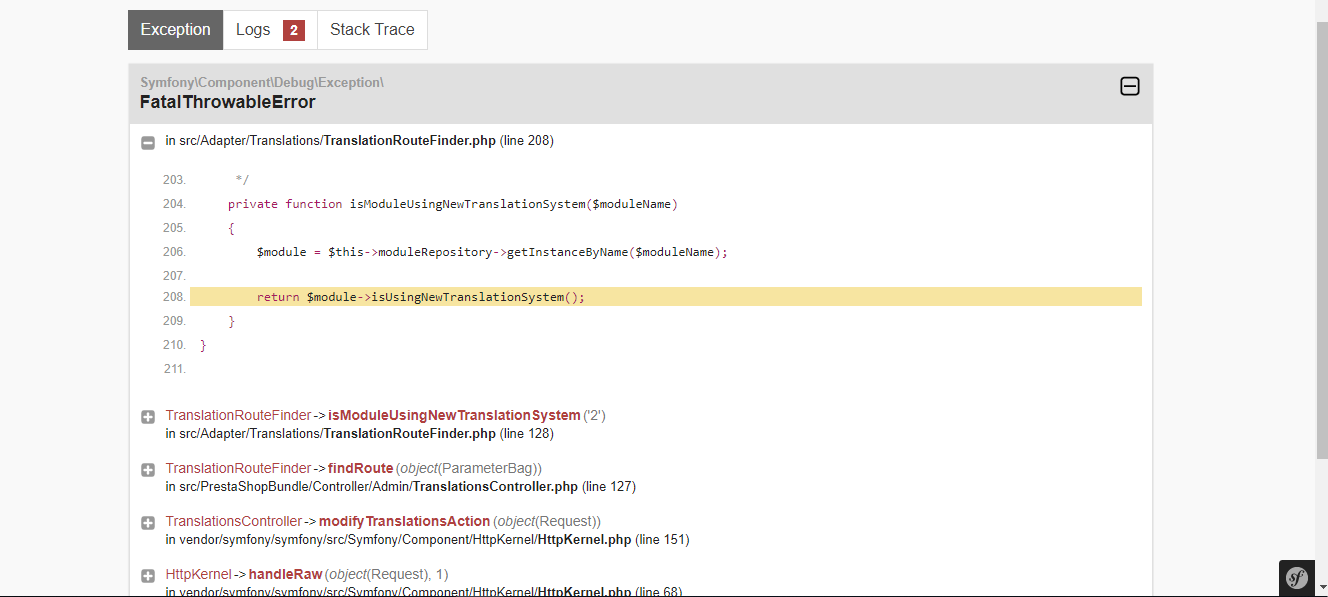Click highlighted line 208 return statement

(x=666, y=297)
